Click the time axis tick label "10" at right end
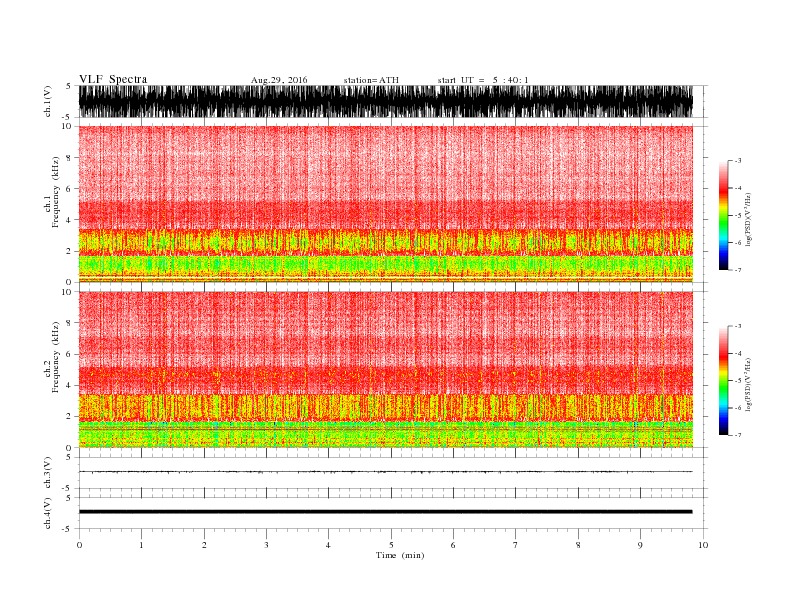792x612 pixels. click(x=703, y=545)
